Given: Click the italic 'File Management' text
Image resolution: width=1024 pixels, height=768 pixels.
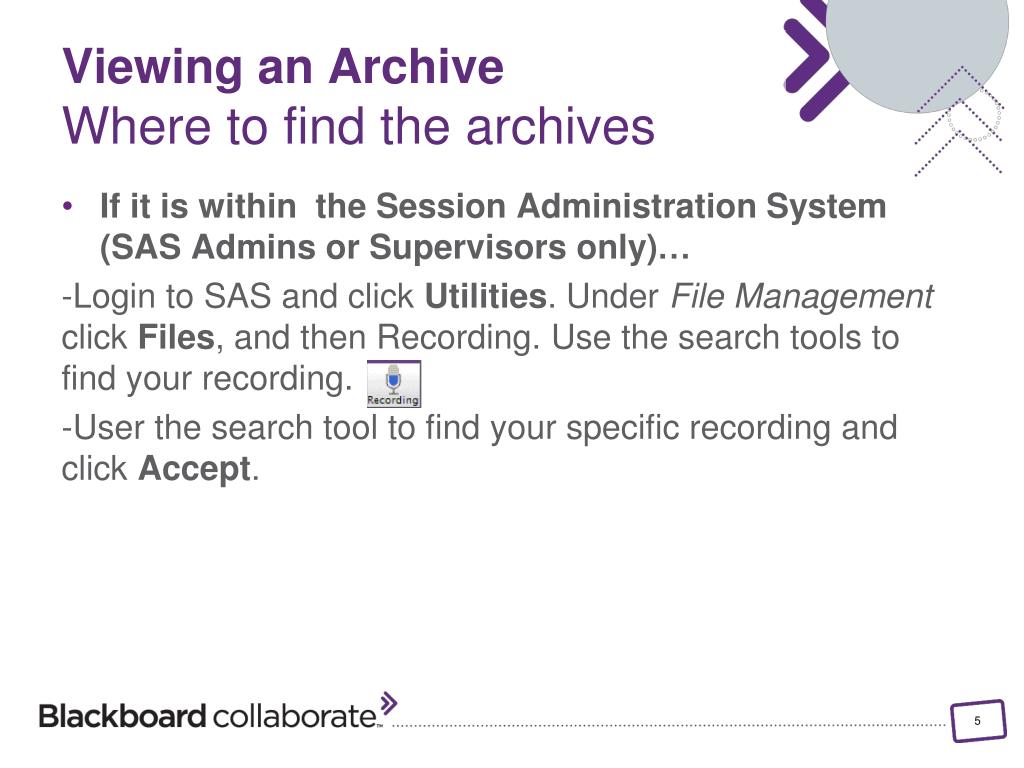Looking at the screenshot, I should coord(802,297).
